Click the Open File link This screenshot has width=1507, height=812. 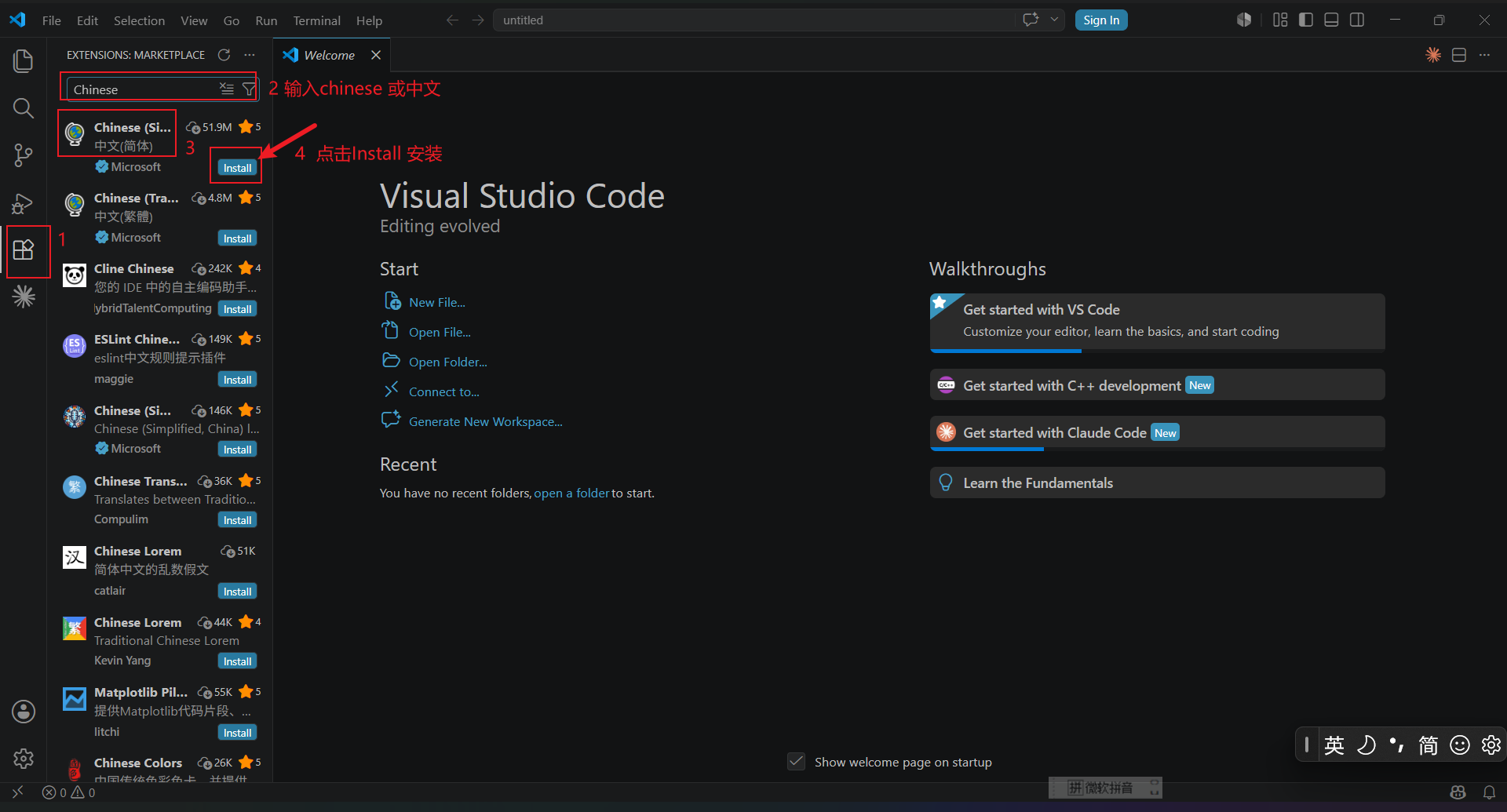tap(440, 333)
